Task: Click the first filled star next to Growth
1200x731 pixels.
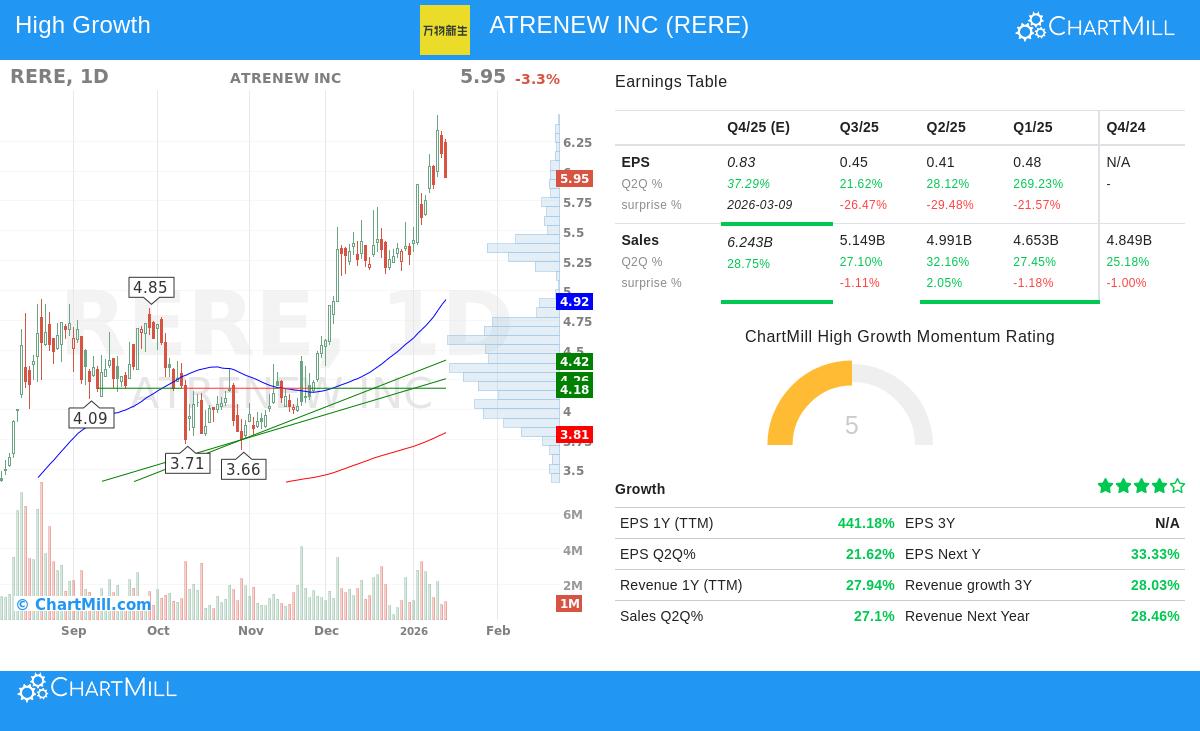Action: 1106,485
